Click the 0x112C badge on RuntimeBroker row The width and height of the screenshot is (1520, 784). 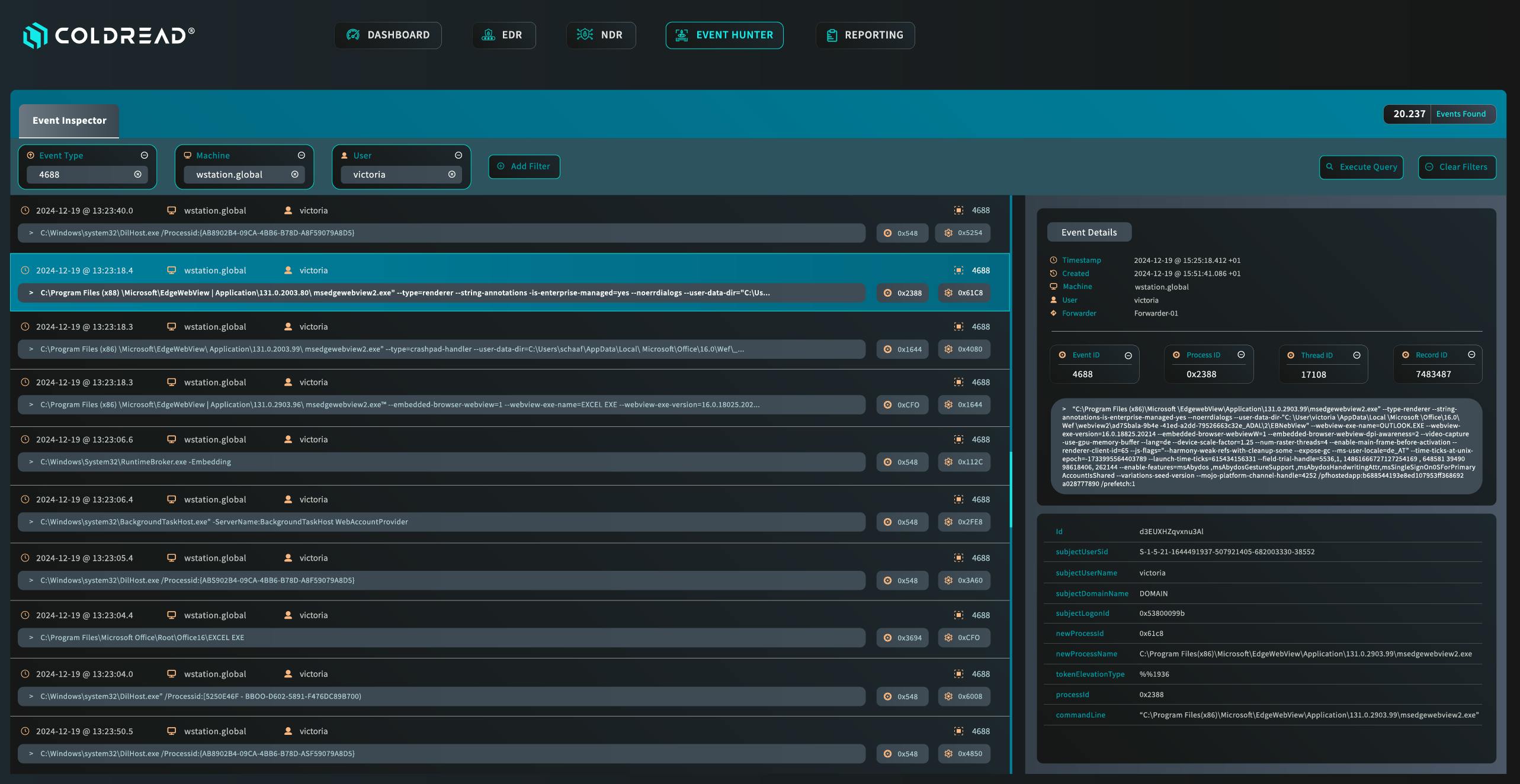(964, 462)
